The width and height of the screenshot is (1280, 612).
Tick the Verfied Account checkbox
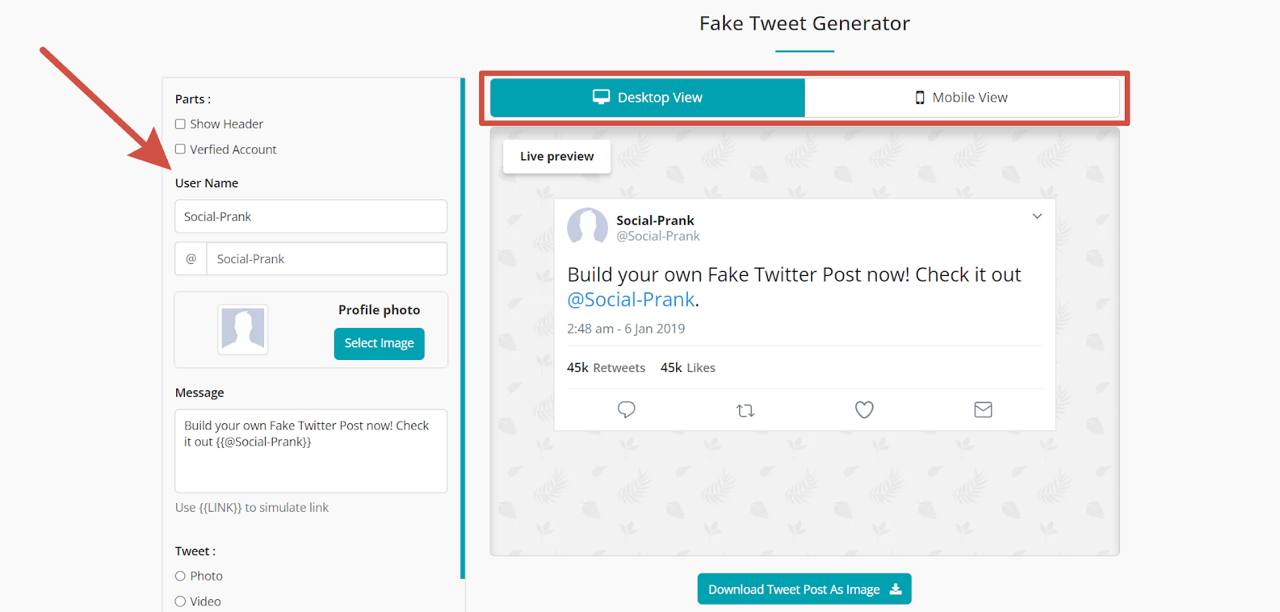coord(181,150)
